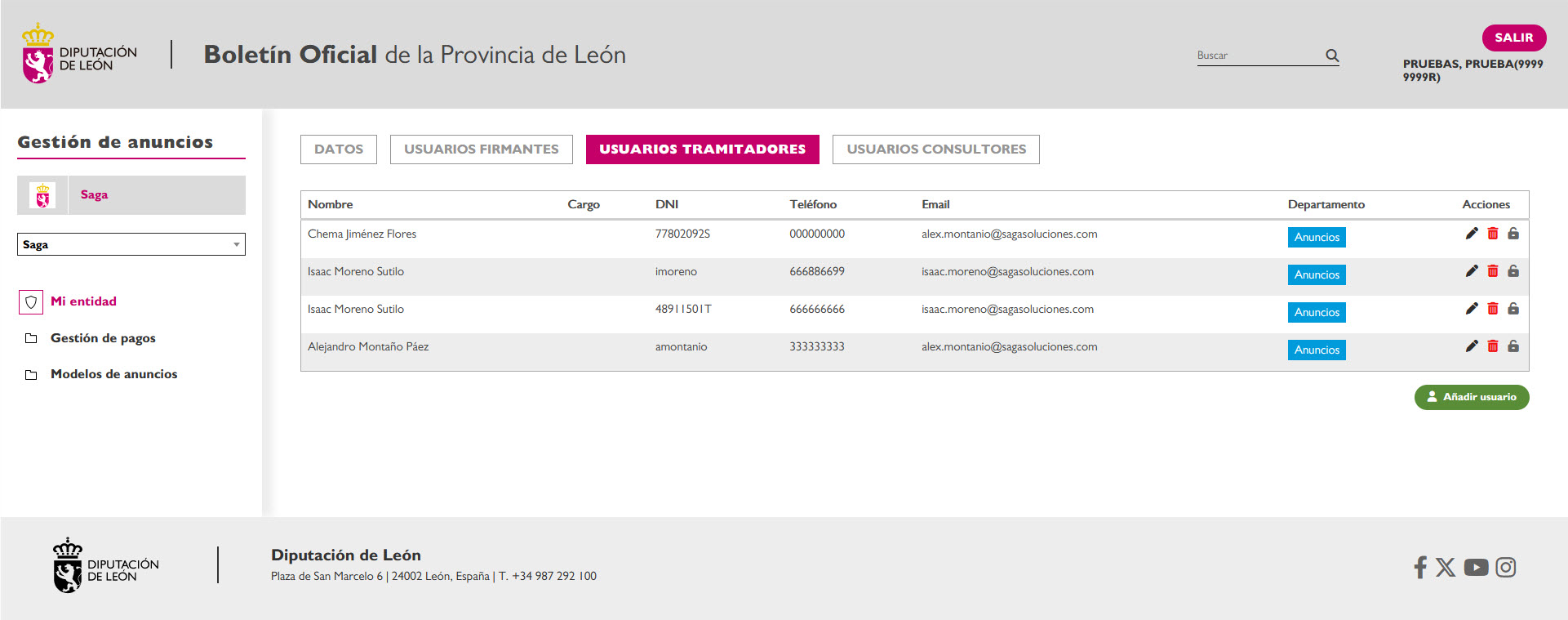1568x620 pixels.
Task: Click the search magnifier icon
Action: point(1332,56)
